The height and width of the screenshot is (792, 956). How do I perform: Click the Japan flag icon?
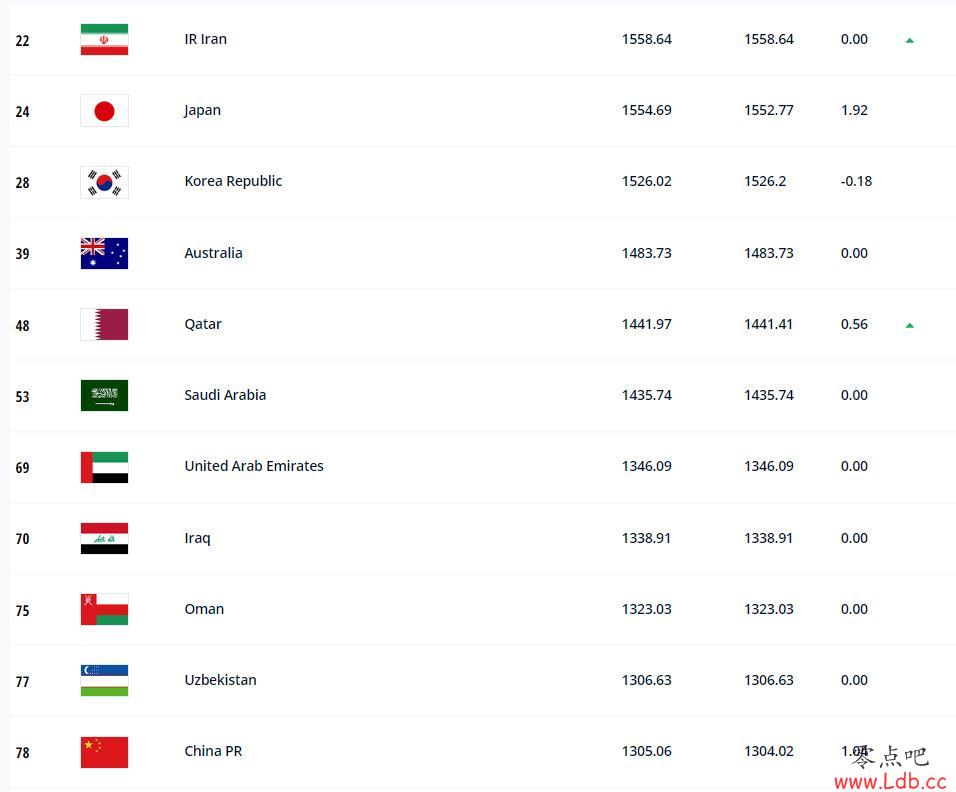pyautogui.click(x=104, y=111)
